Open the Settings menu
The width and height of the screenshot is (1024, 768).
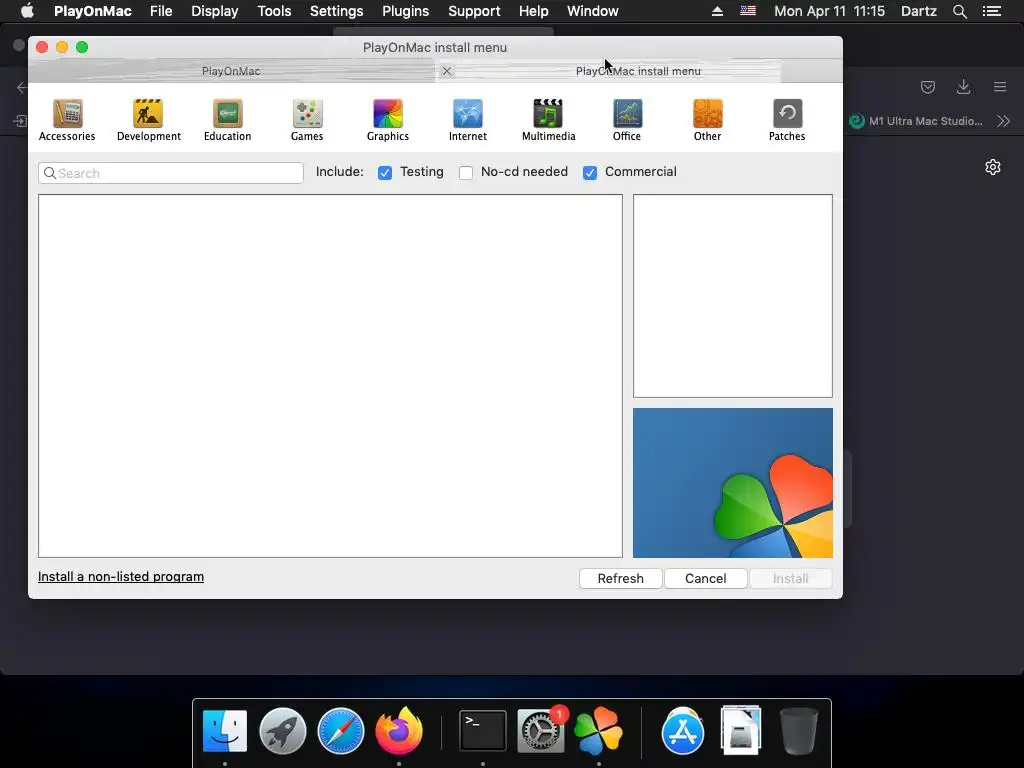(336, 11)
